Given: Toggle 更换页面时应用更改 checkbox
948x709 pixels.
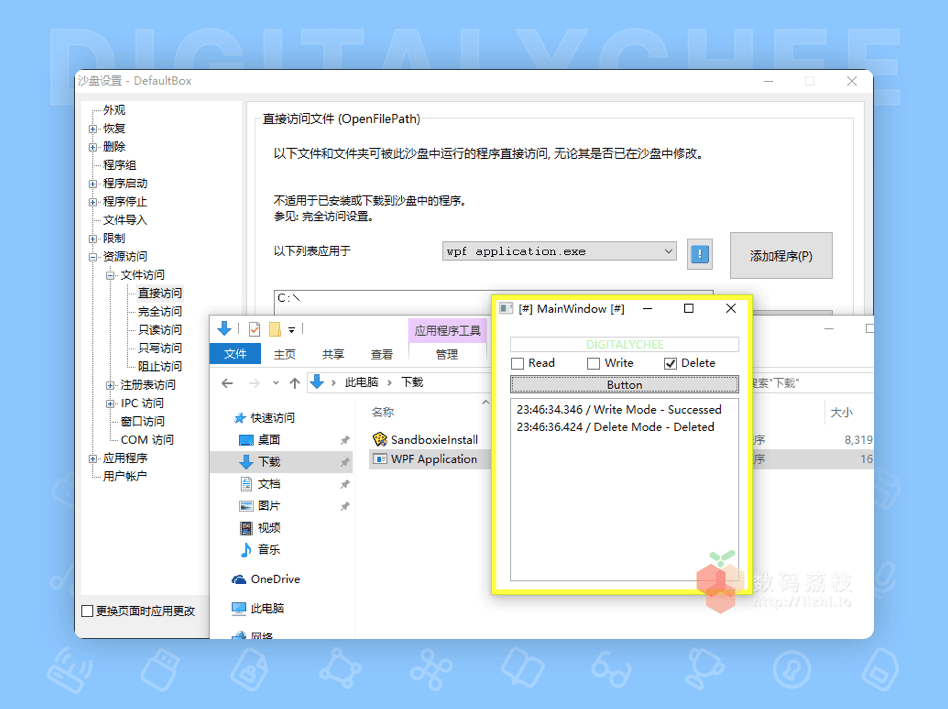Looking at the screenshot, I should (87, 611).
